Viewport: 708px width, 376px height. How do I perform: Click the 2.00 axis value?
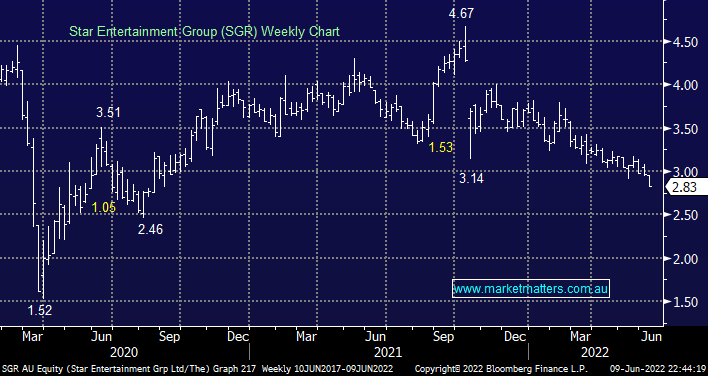(685, 259)
